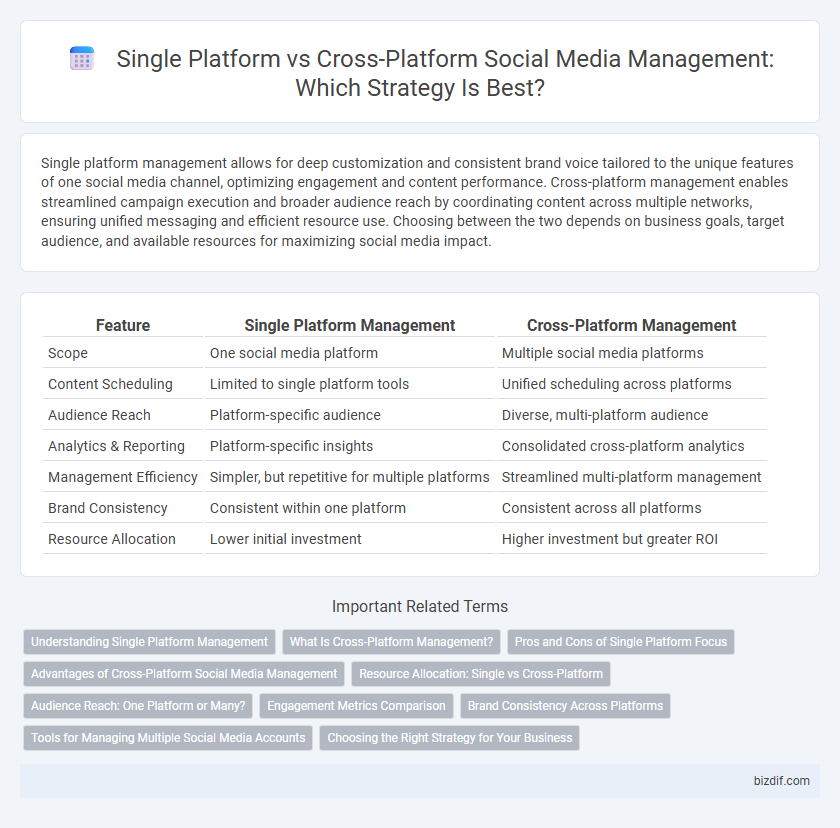This screenshot has width=840, height=828.
Task: Click 'Simpler, but repetitive for multiple platforms' cell
Action: click(349, 477)
